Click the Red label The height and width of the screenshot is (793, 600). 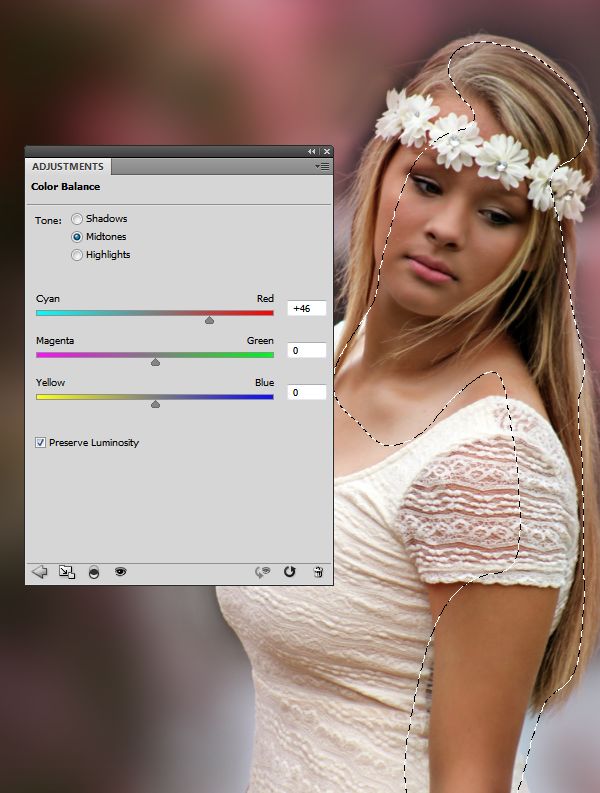pyautogui.click(x=265, y=299)
